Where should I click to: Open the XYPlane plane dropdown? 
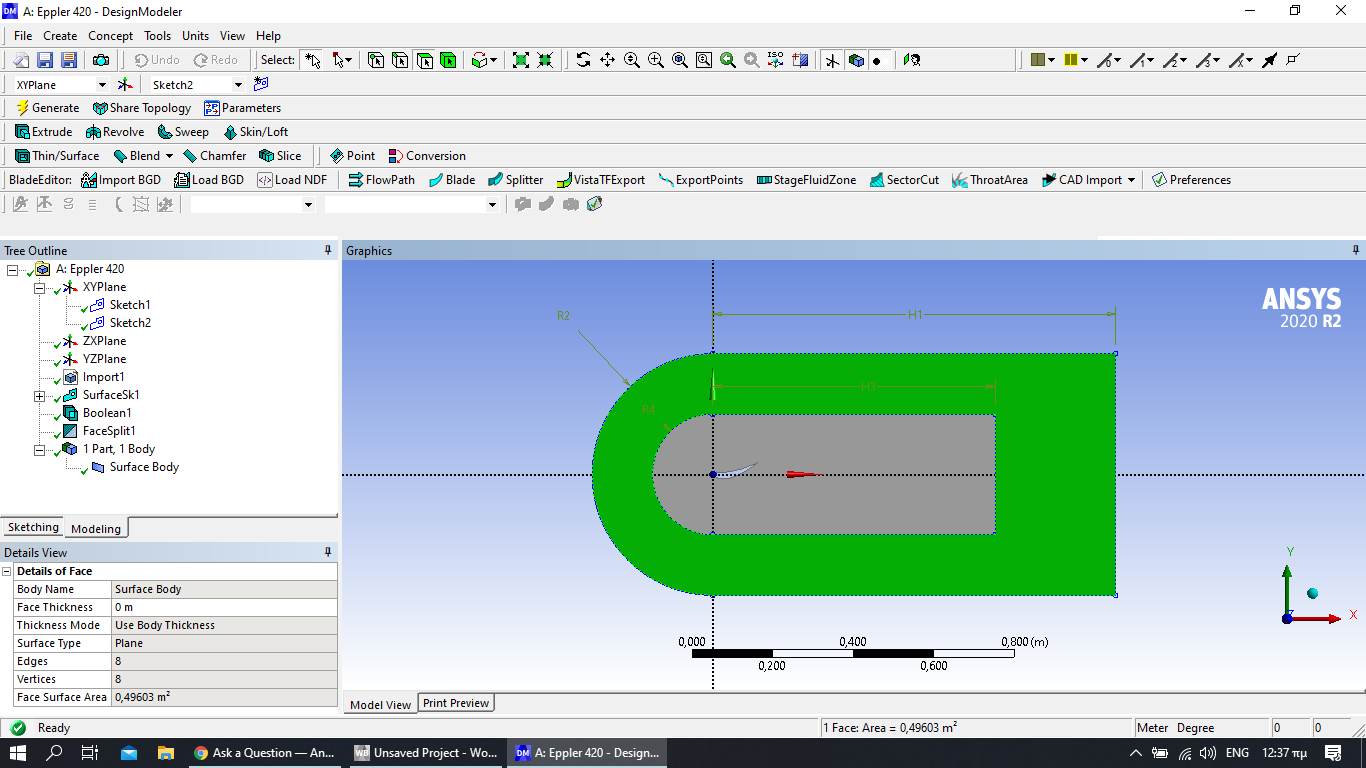[101, 85]
